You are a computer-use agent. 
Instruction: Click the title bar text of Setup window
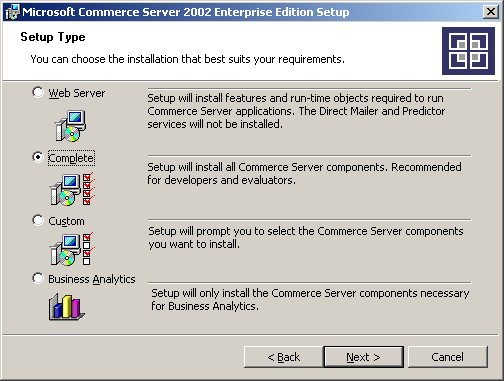click(186, 12)
